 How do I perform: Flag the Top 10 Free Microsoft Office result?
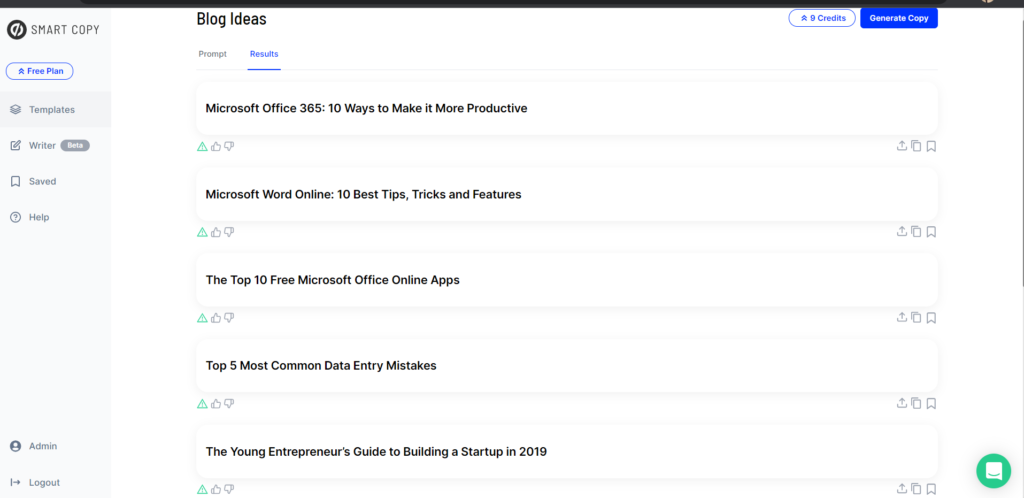tap(202, 318)
